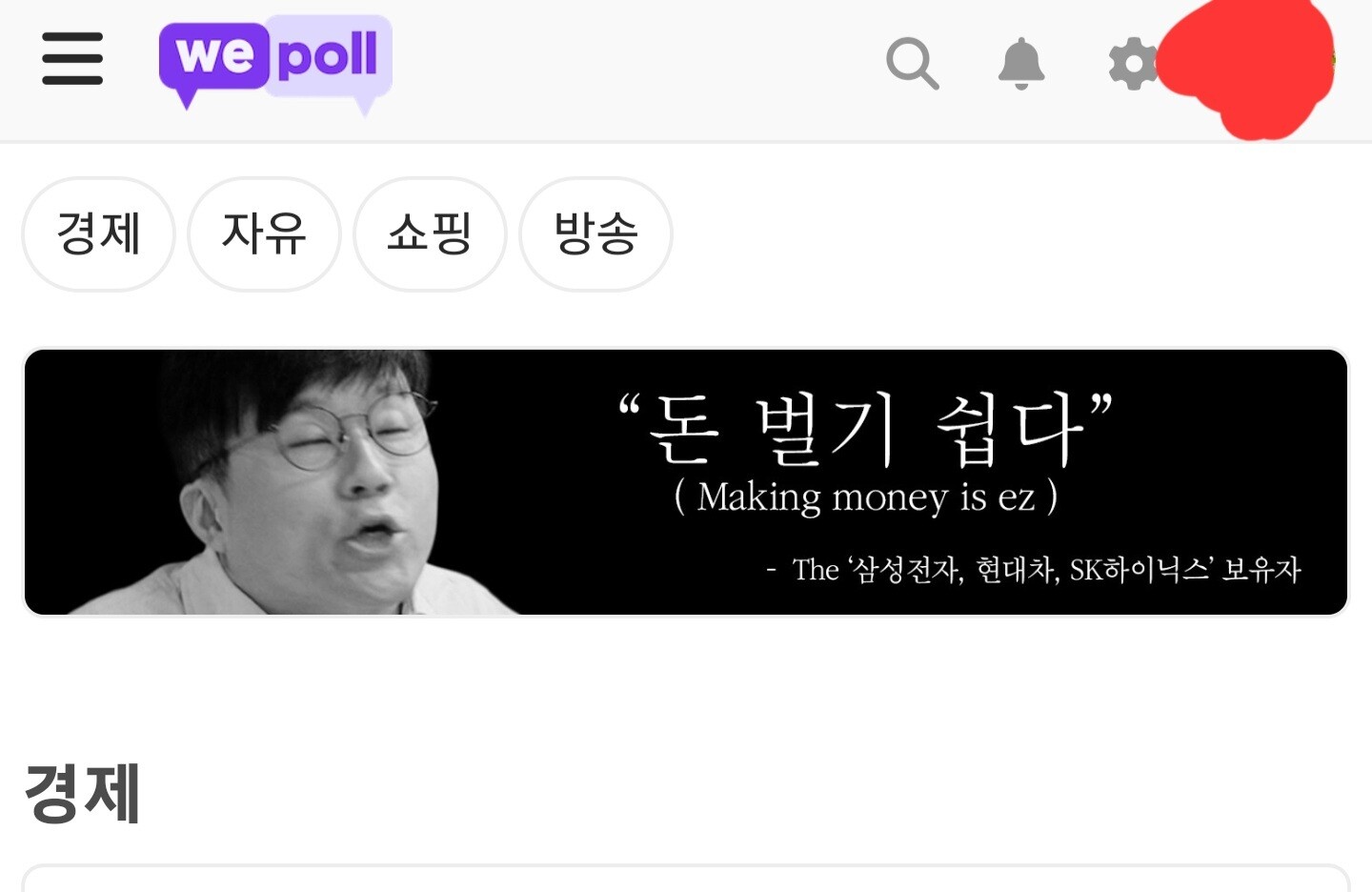This screenshot has width=1372, height=892.
Task: Click the large 경제 section heading
Action: [x=83, y=792]
